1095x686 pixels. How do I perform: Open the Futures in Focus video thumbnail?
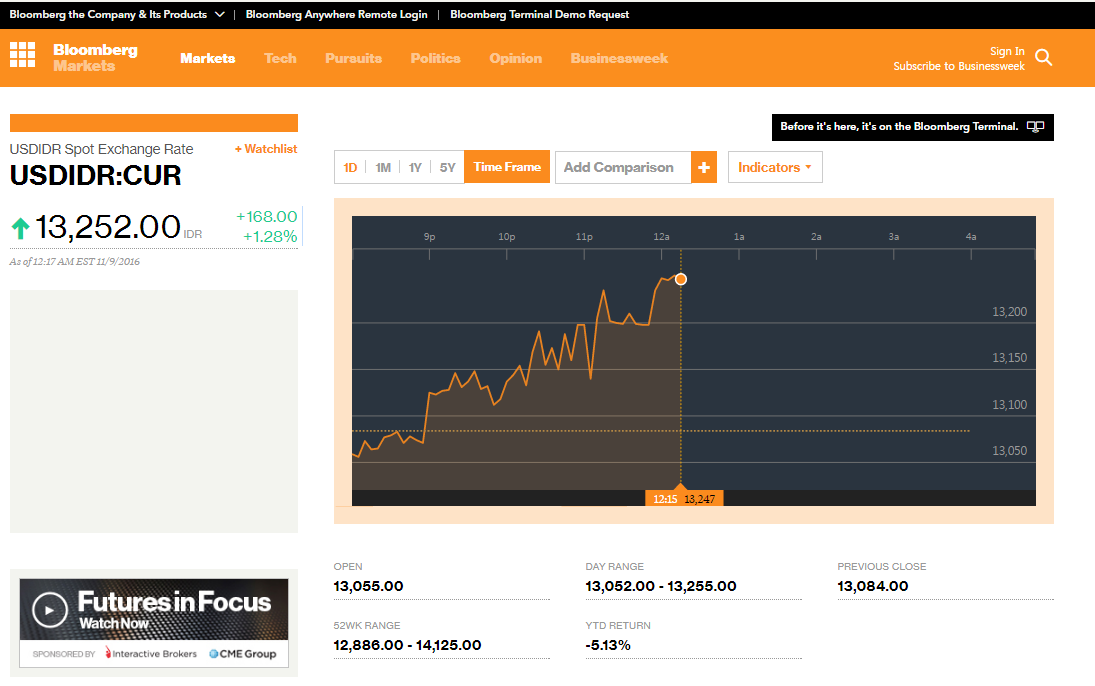tap(154, 609)
